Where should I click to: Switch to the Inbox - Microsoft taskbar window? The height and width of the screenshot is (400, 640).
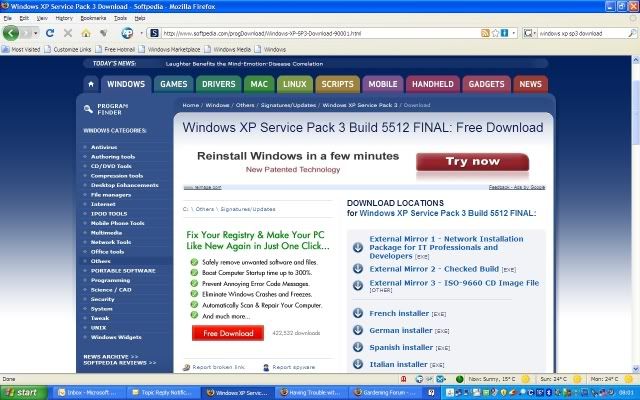[x=90, y=393]
